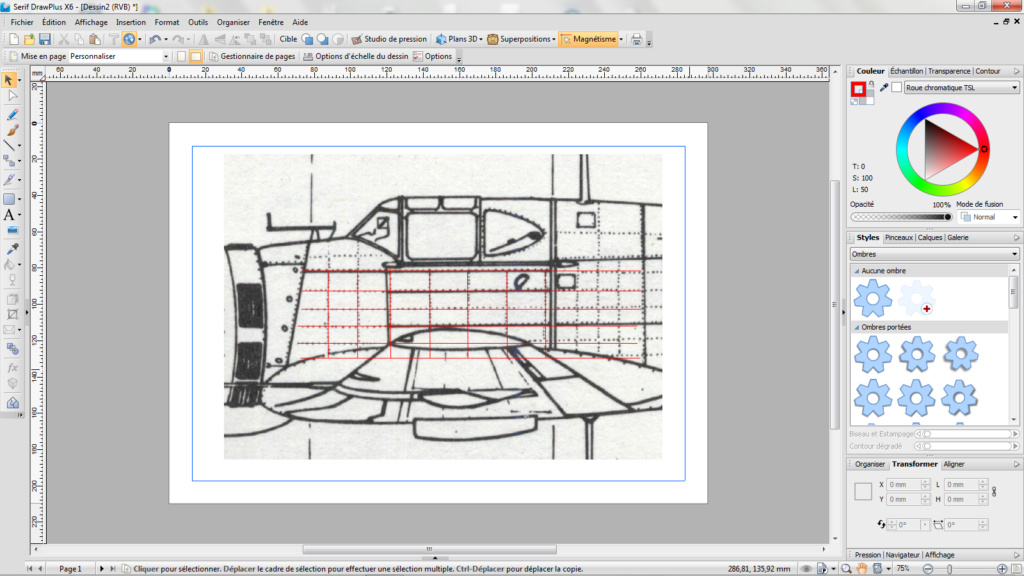Toggle the aspect ratio lock in Transformer
The image size is (1024, 576).
pyautogui.click(x=994, y=491)
